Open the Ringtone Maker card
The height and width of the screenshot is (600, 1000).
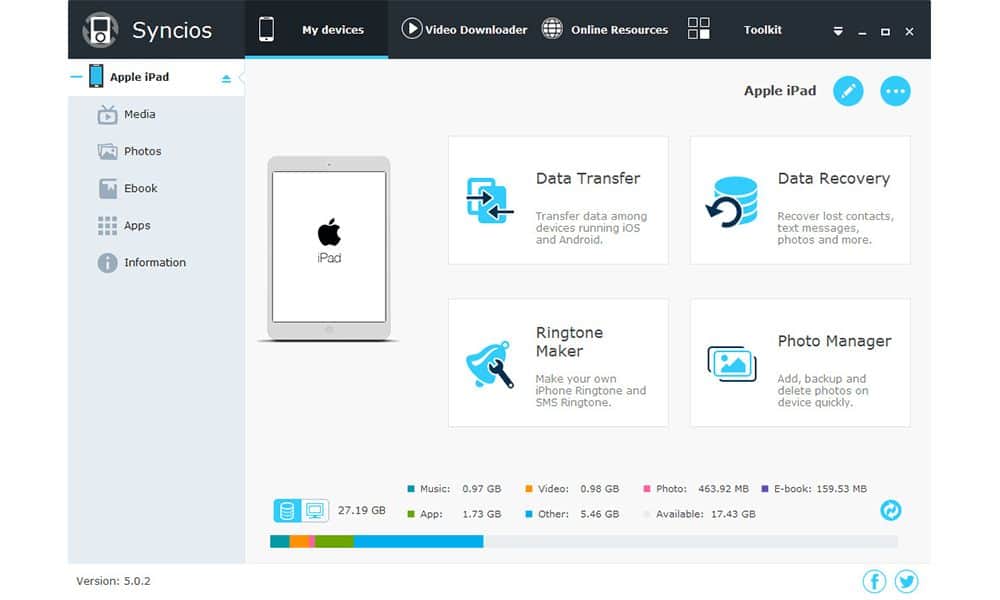[x=558, y=362]
